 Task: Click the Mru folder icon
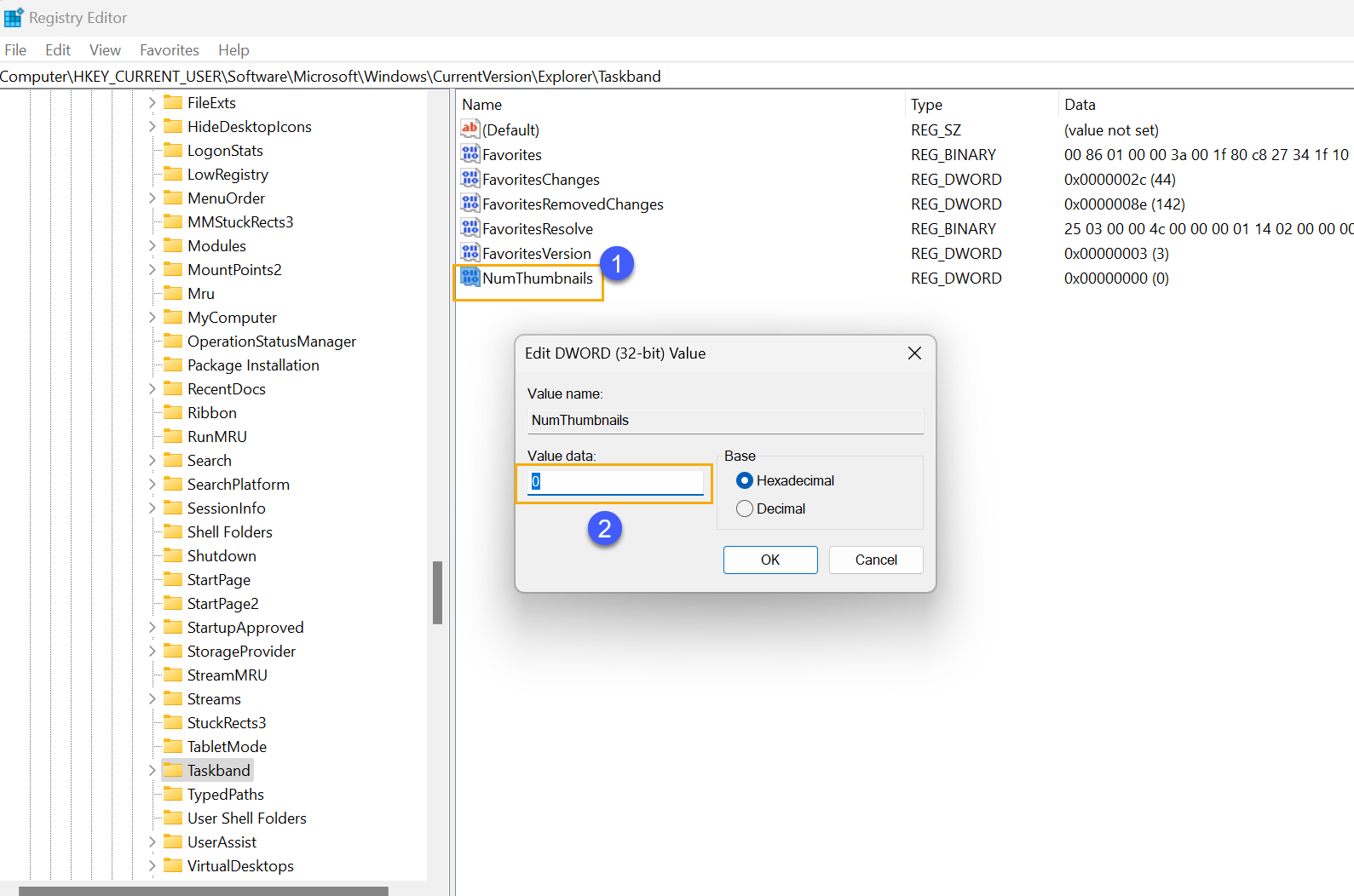173,293
